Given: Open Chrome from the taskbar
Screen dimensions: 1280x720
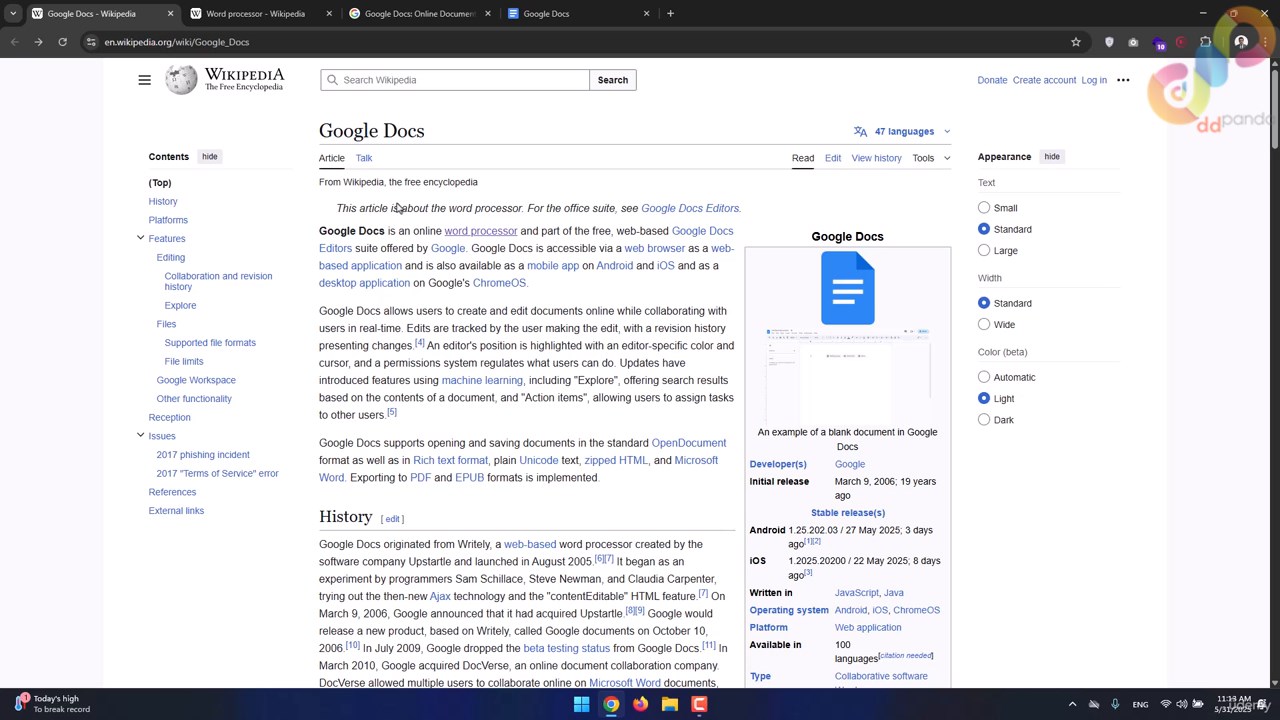Looking at the screenshot, I should [x=611, y=704].
